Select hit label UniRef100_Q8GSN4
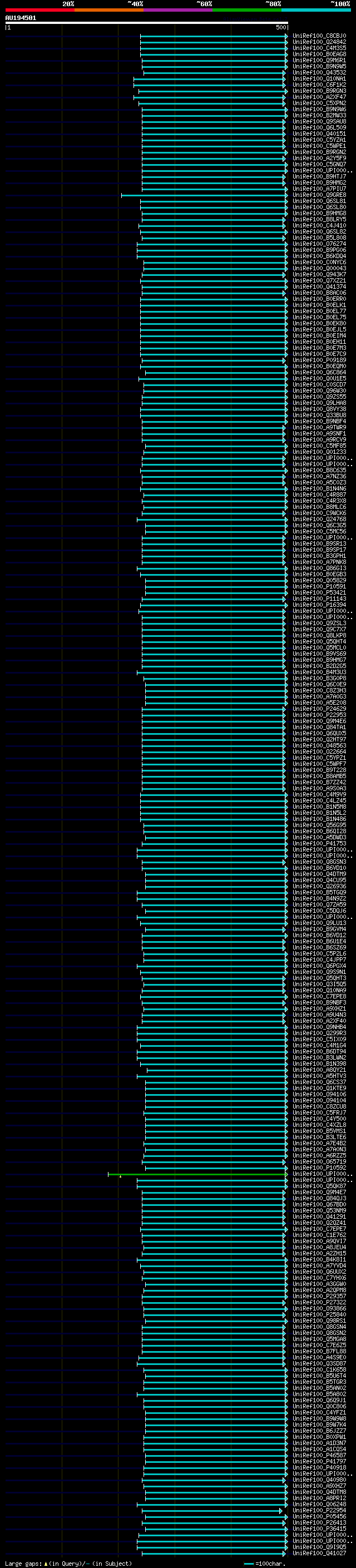 pyautogui.click(x=319, y=1327)
